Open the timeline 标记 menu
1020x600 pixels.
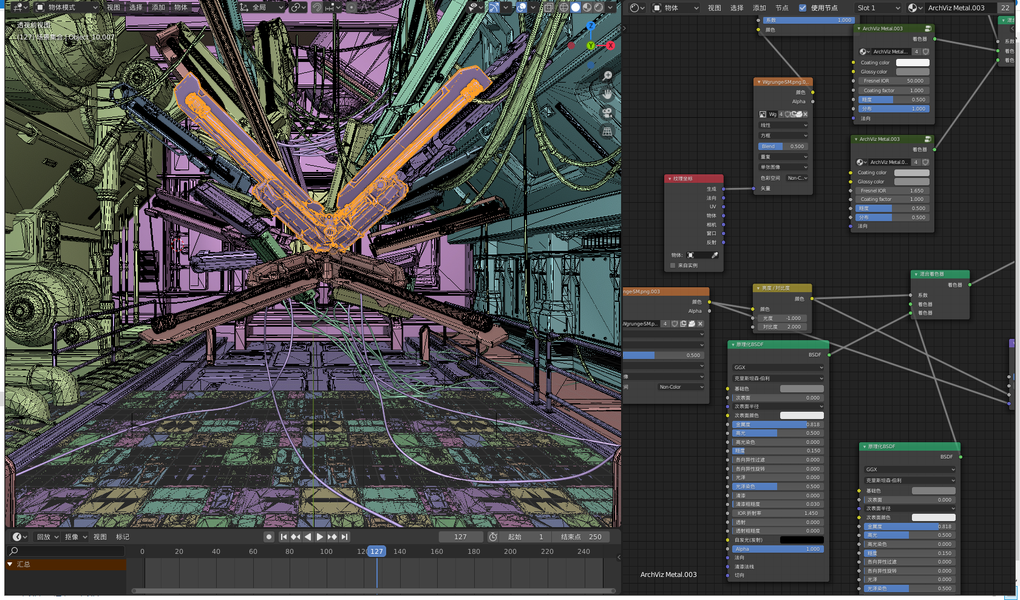(122, 537)
